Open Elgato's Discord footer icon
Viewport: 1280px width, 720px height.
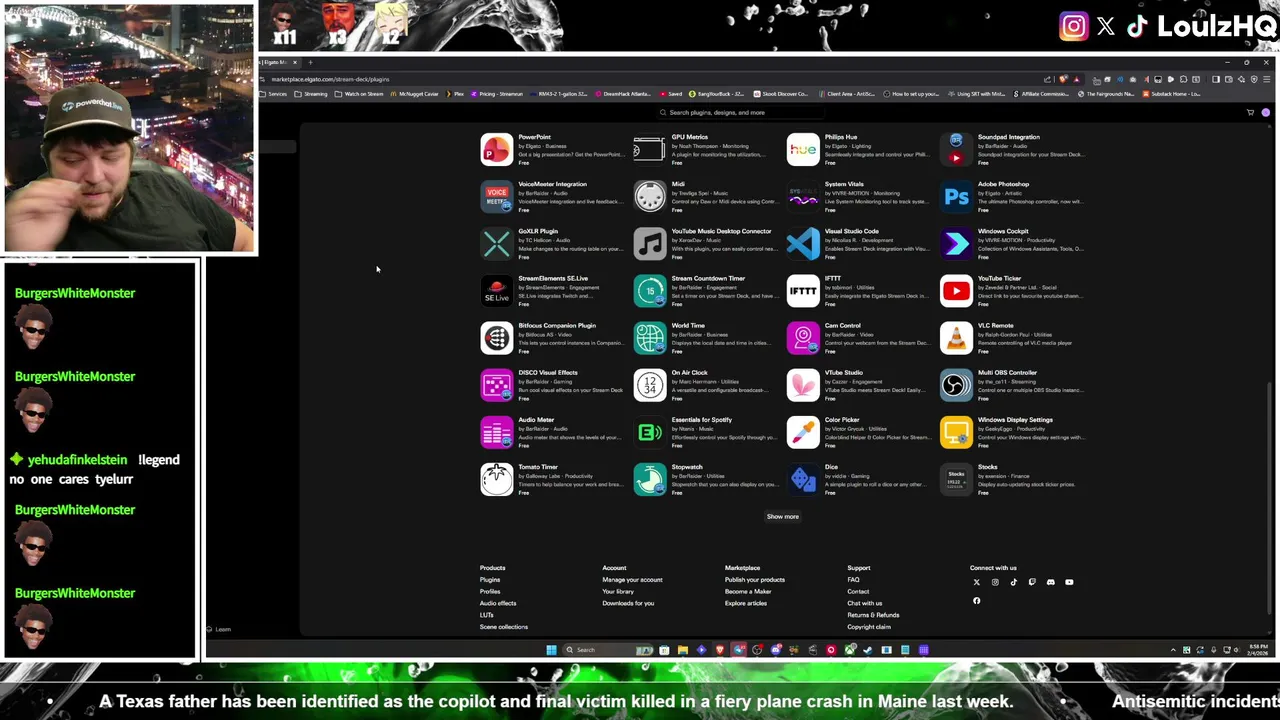(1050, 582)
